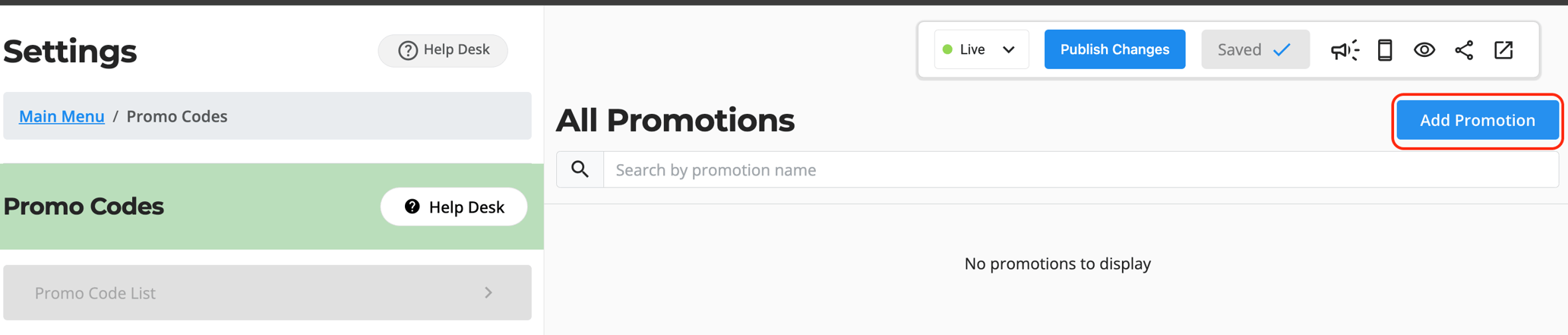The width and height of the screenshot is (1568, 335).
Task: Click the Promo Codes breadcrumb text
Action: [177, 116]
